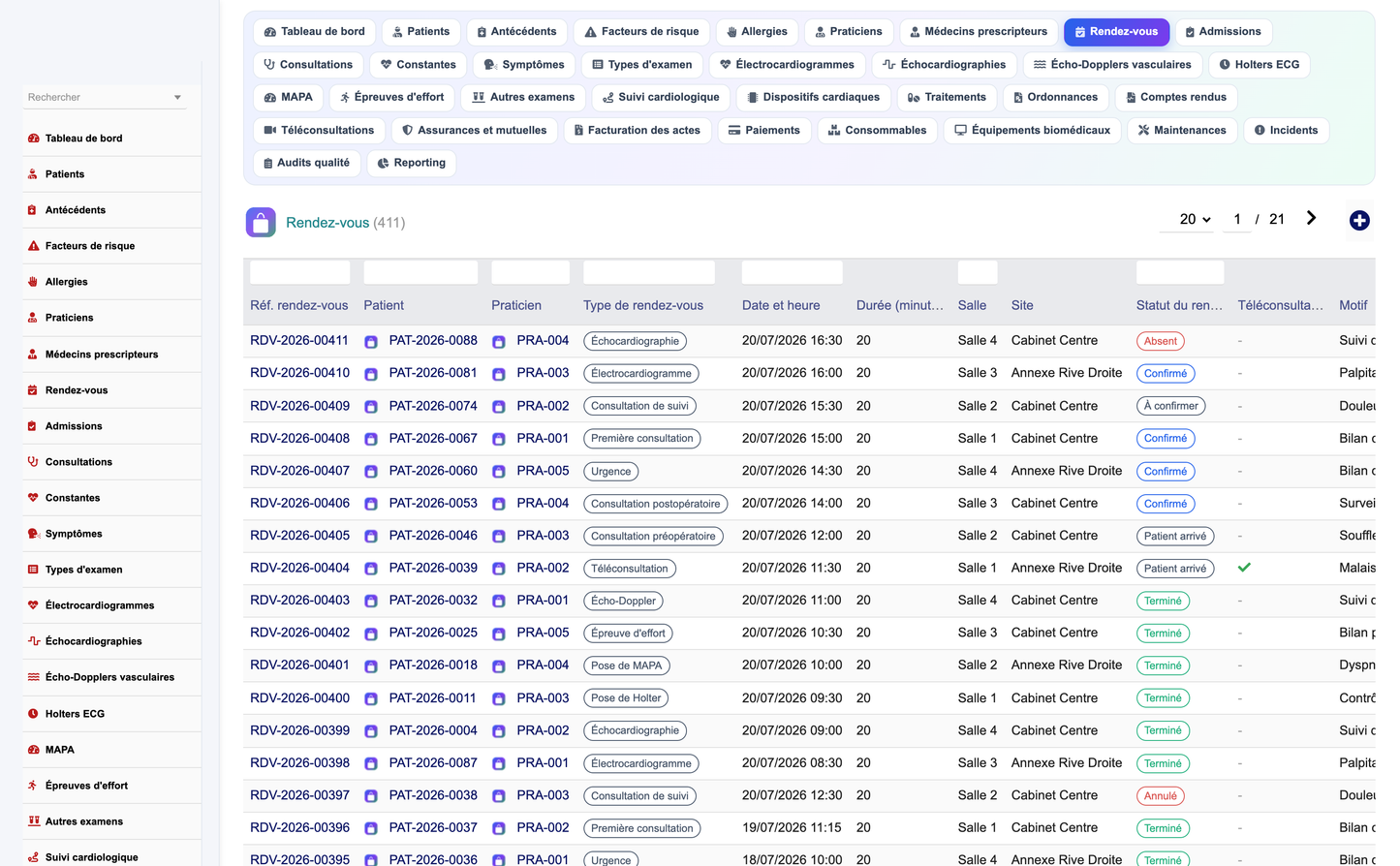The width and height of the screenshot is (1400, 866).
Task: Click the Type de rendez-vous filter field
Action: [649, 272]
